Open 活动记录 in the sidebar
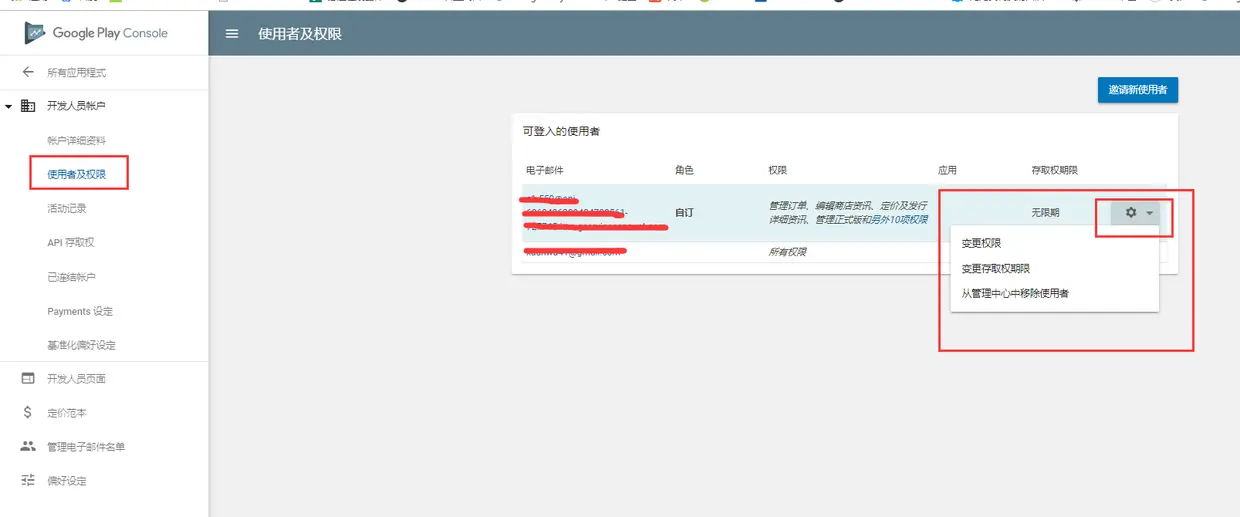The width and height of the screenshot is (1240, 517). tap(67, 208)
